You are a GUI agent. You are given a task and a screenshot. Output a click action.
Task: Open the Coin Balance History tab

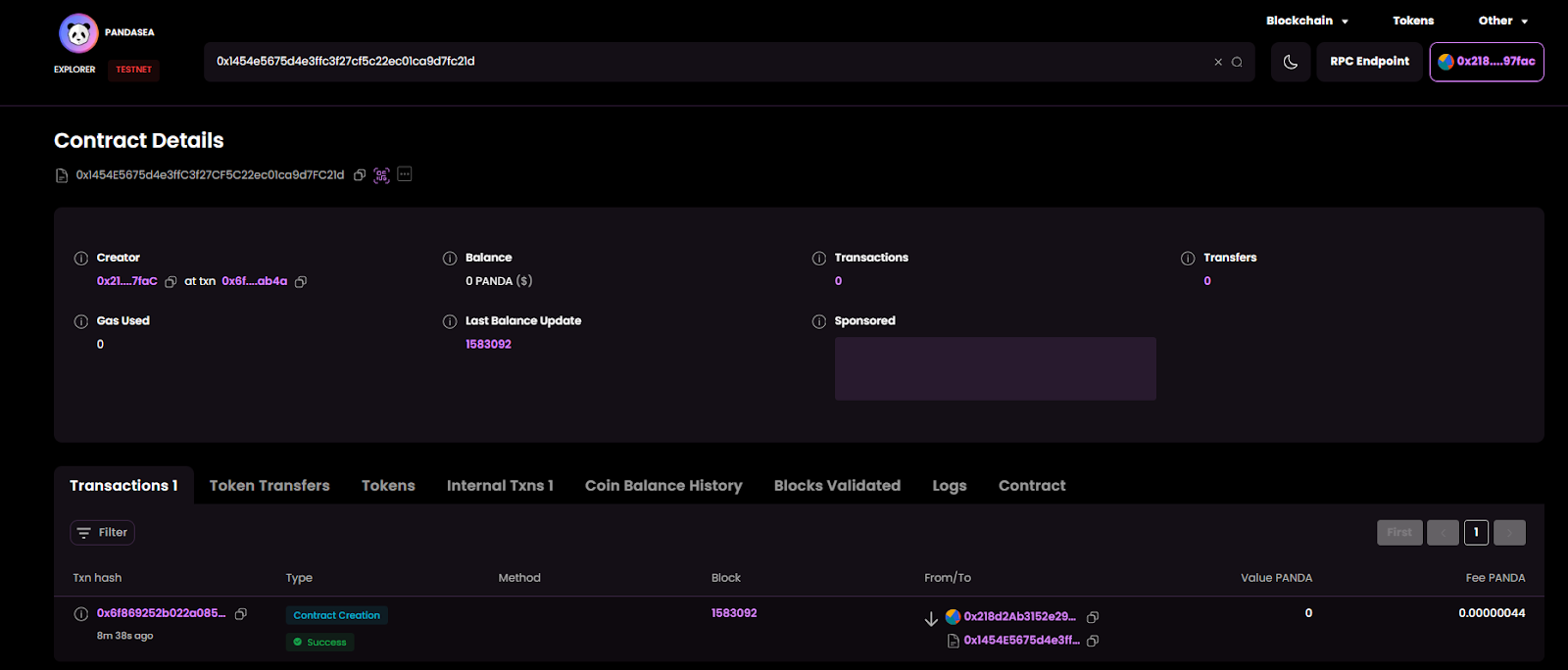click(x=663, y=486)
